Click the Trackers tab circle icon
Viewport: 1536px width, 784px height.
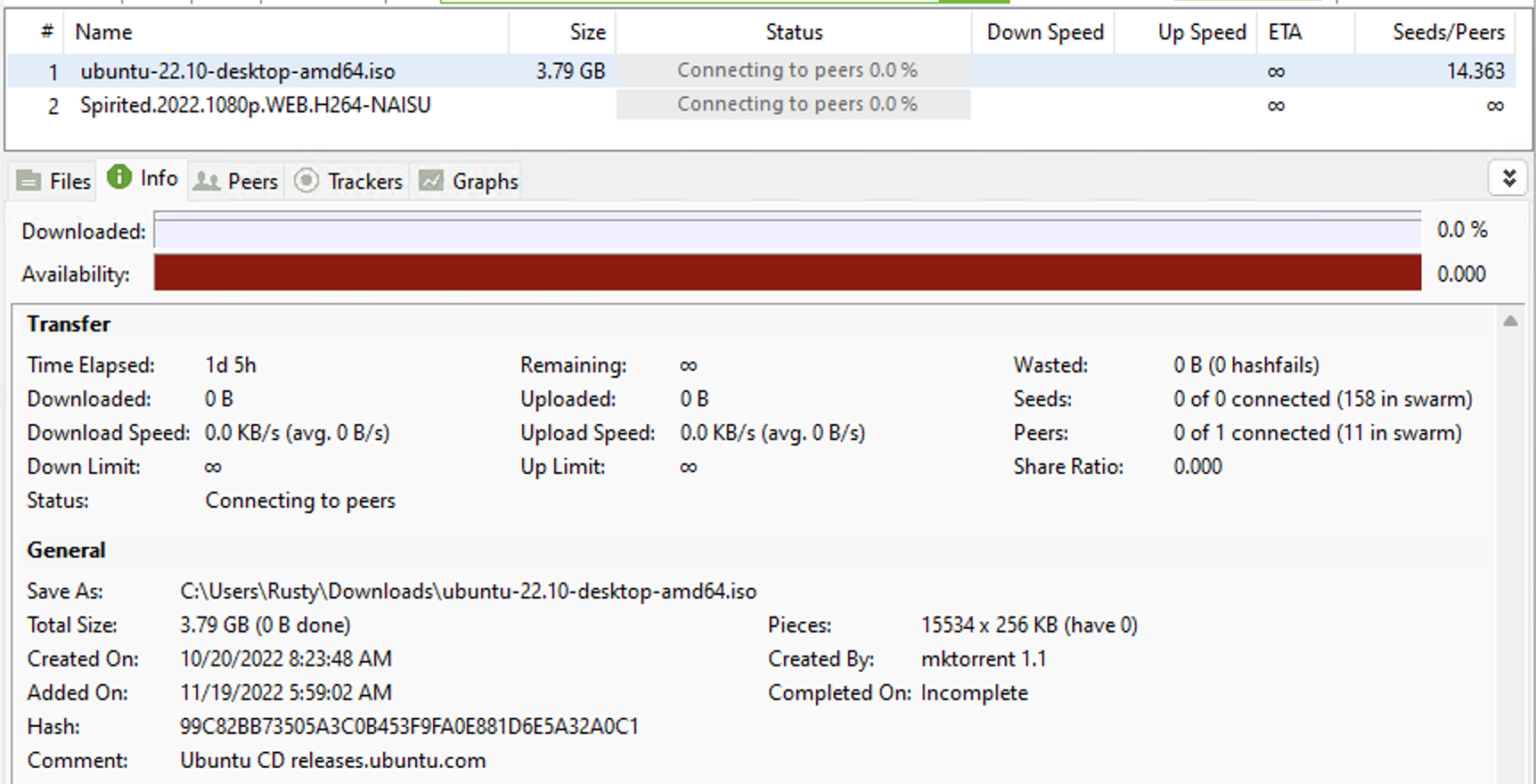coord(306,181)
